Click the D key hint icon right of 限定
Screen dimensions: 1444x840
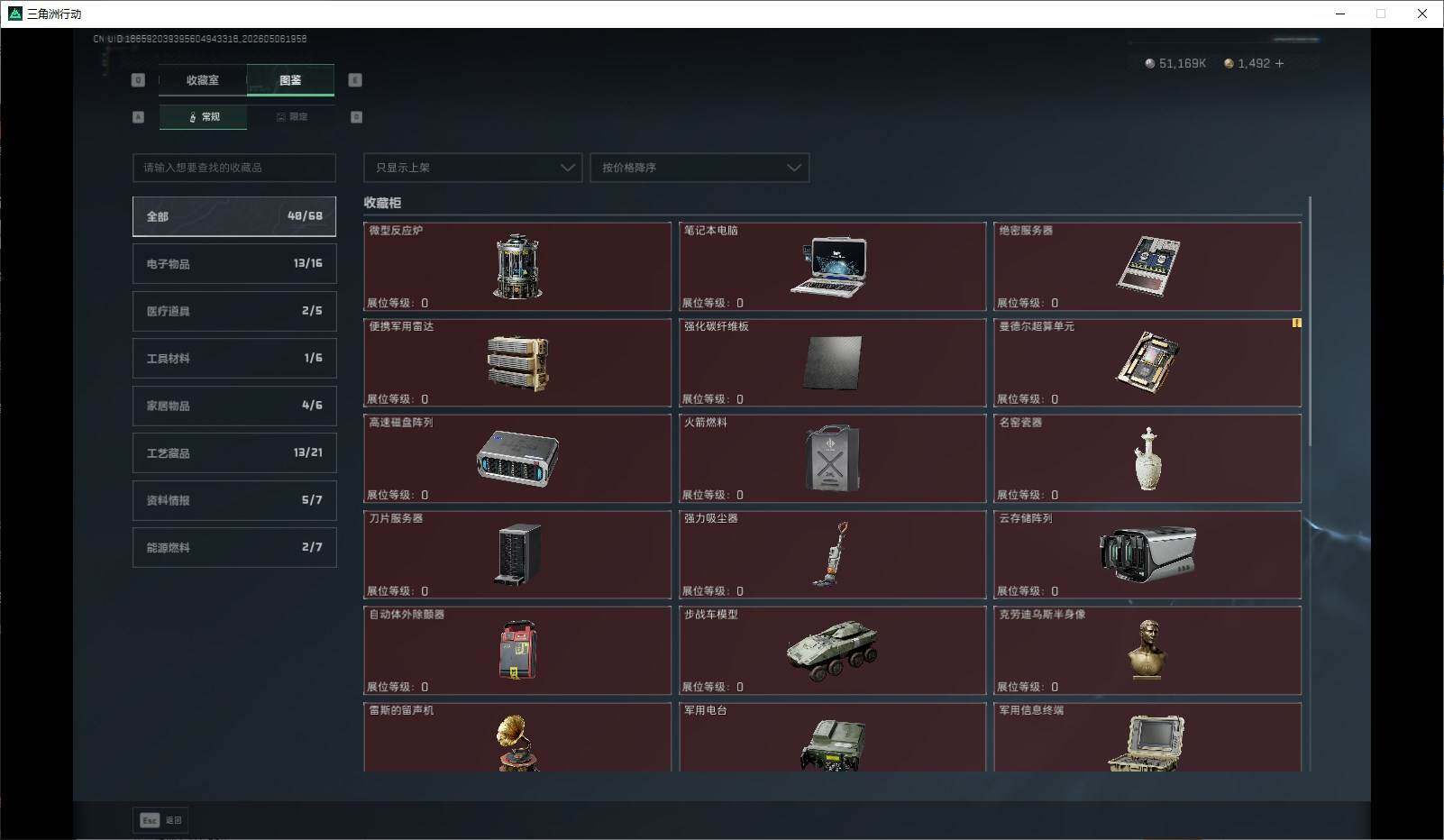tap(356, 117)
